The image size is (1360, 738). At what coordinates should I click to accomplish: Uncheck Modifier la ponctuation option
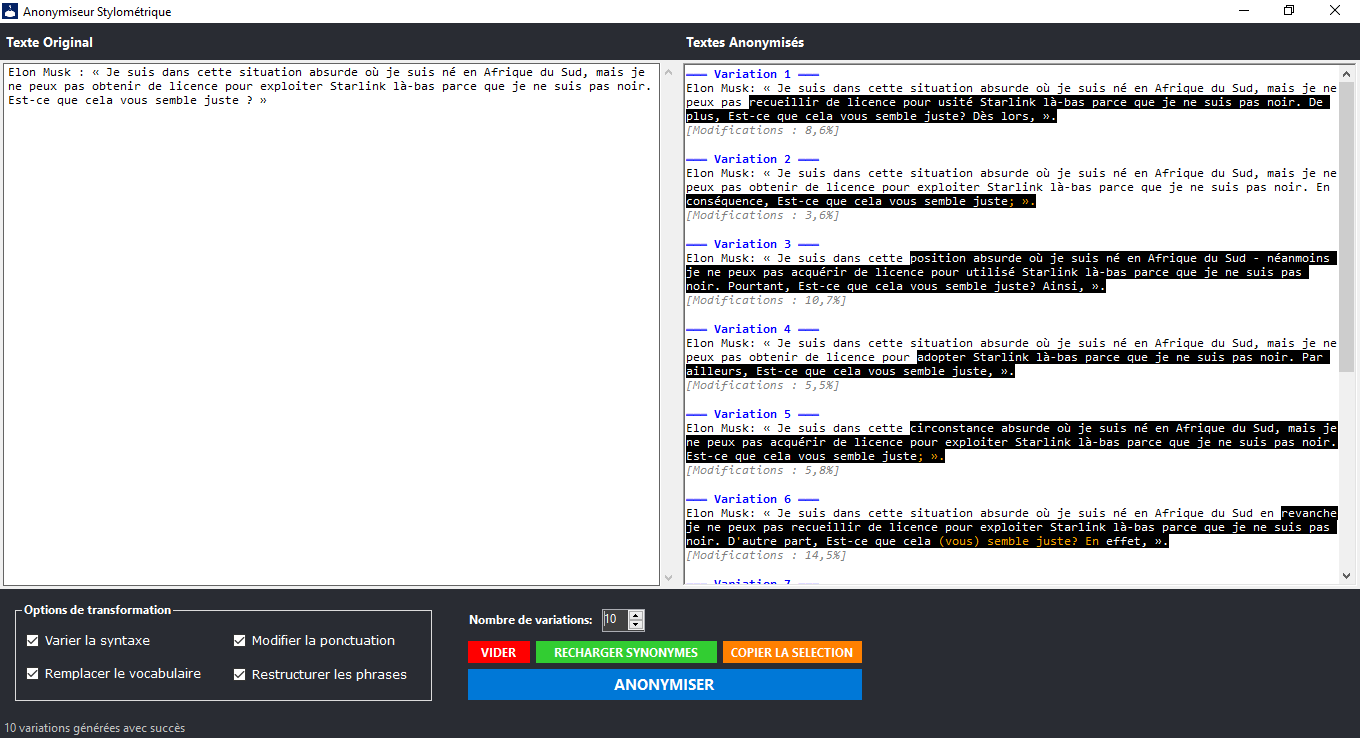[240, 641]
